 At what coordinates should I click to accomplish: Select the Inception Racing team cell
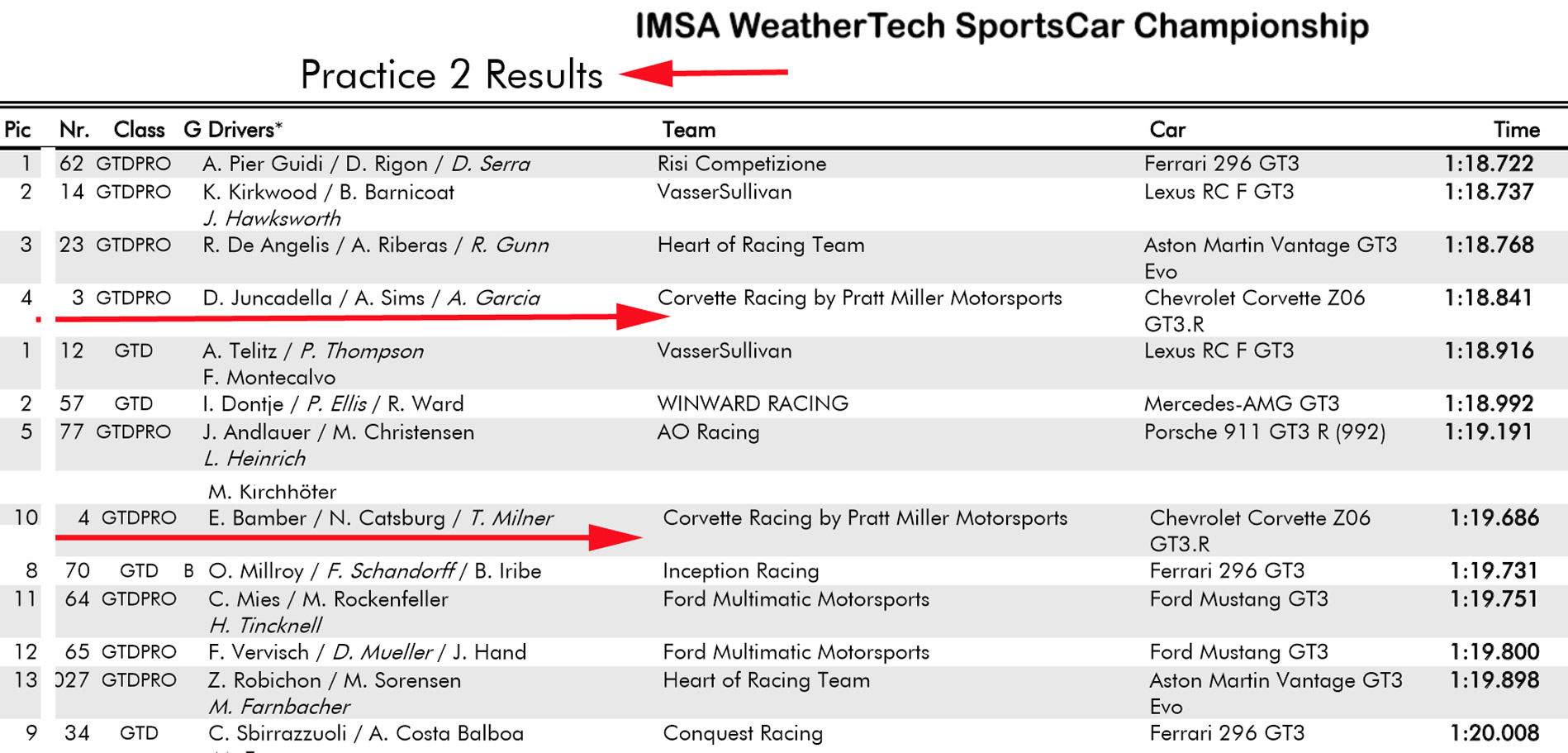tap(740, 571)
